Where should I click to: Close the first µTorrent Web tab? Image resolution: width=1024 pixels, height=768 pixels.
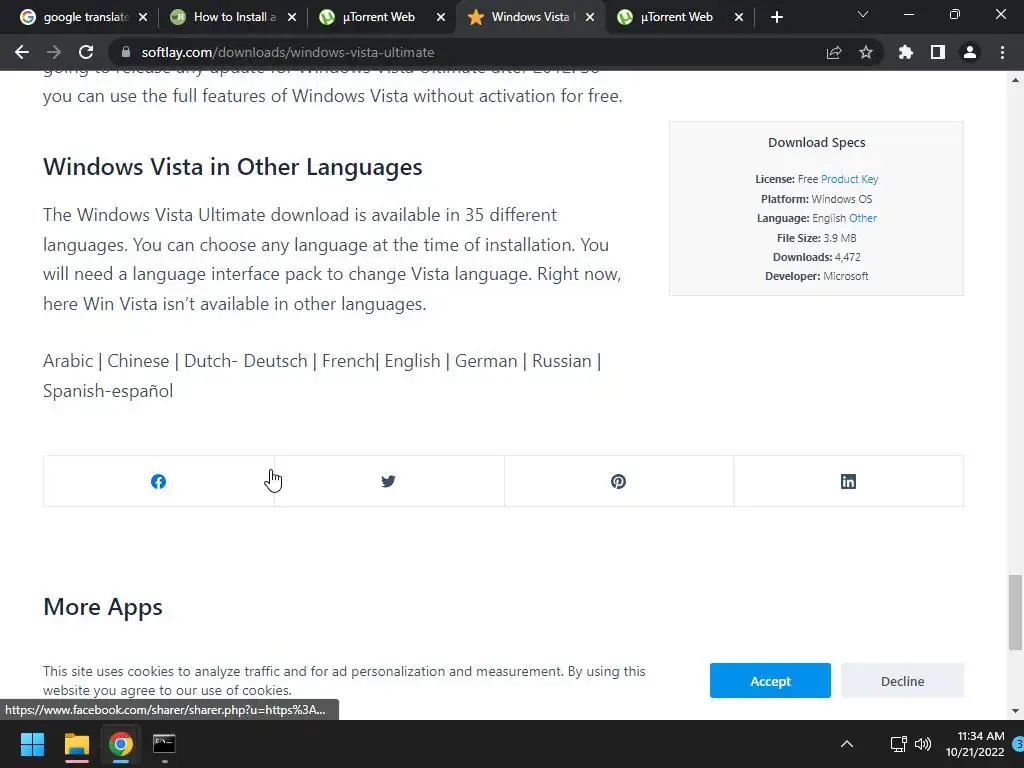pos(441,17)
